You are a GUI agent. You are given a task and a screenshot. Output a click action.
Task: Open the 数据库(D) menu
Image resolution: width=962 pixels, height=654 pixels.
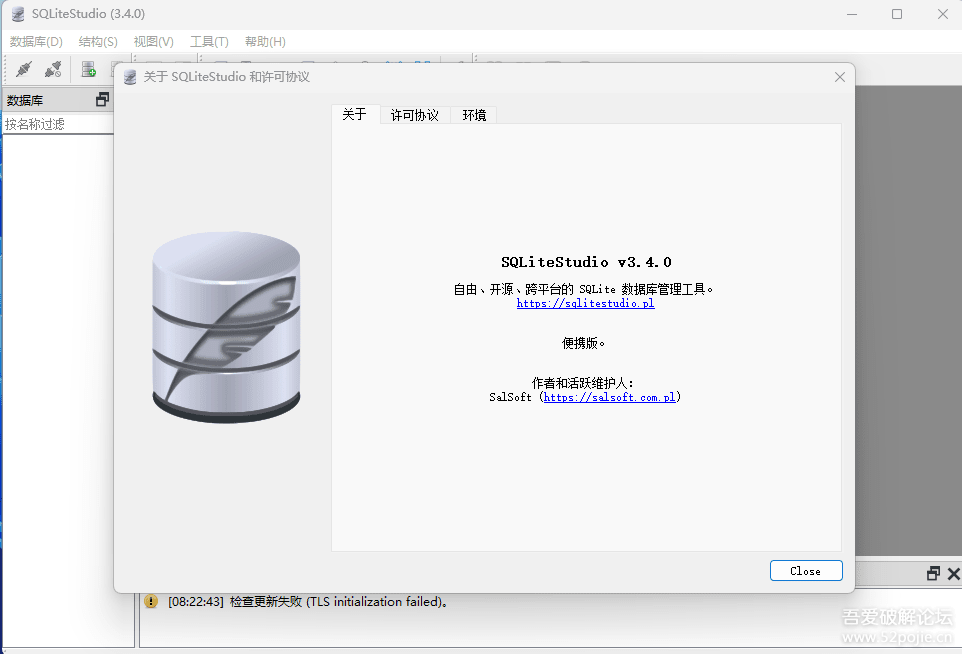point(36,41)
